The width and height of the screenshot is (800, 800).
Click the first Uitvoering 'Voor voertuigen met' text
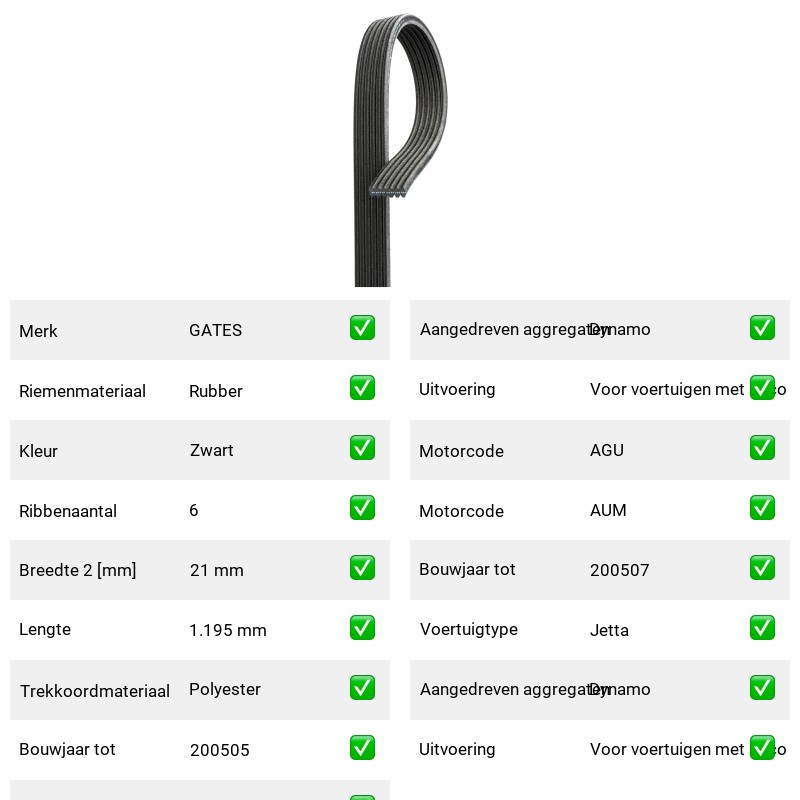[667, 389]
